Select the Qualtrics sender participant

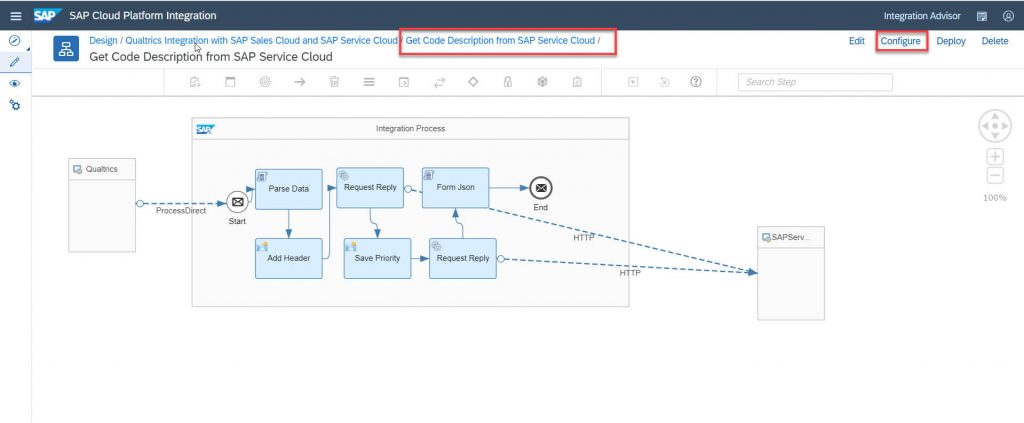click(102, 204)
